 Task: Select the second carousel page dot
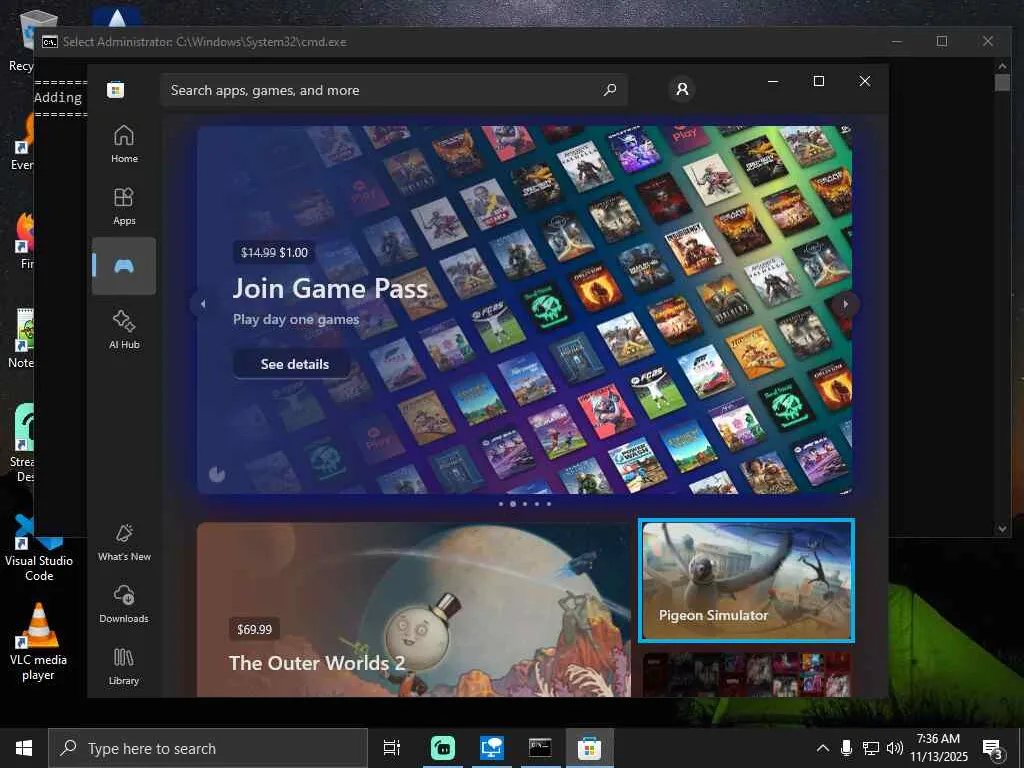(x=513, y=504)
